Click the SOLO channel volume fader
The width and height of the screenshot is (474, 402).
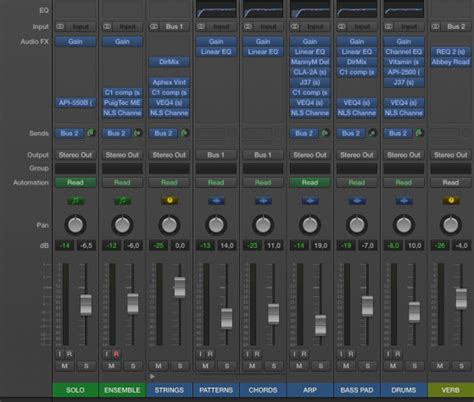pos(86,304)
